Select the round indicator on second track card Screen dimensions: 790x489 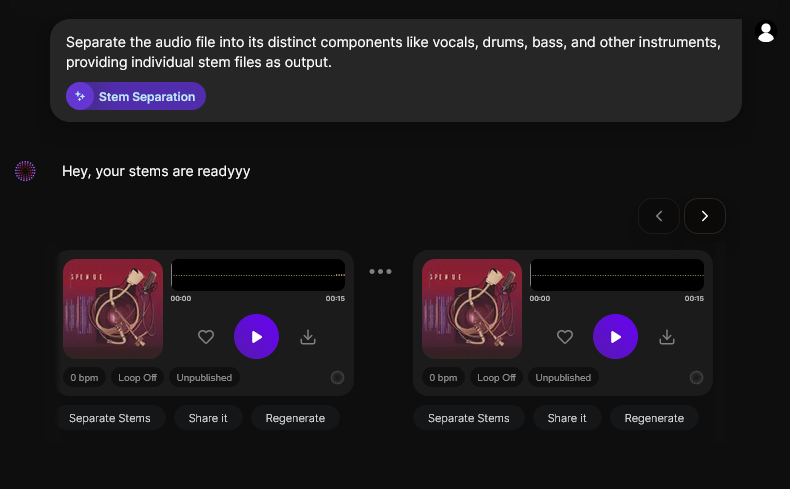pyautogui.click(x=696, y=378)
